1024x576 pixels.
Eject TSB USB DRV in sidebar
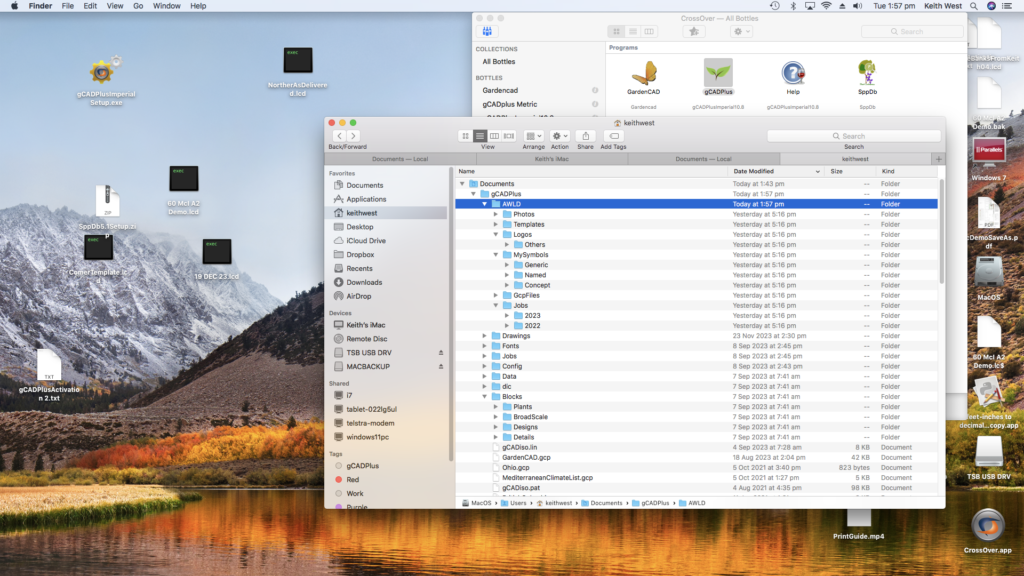click(441, 353)
